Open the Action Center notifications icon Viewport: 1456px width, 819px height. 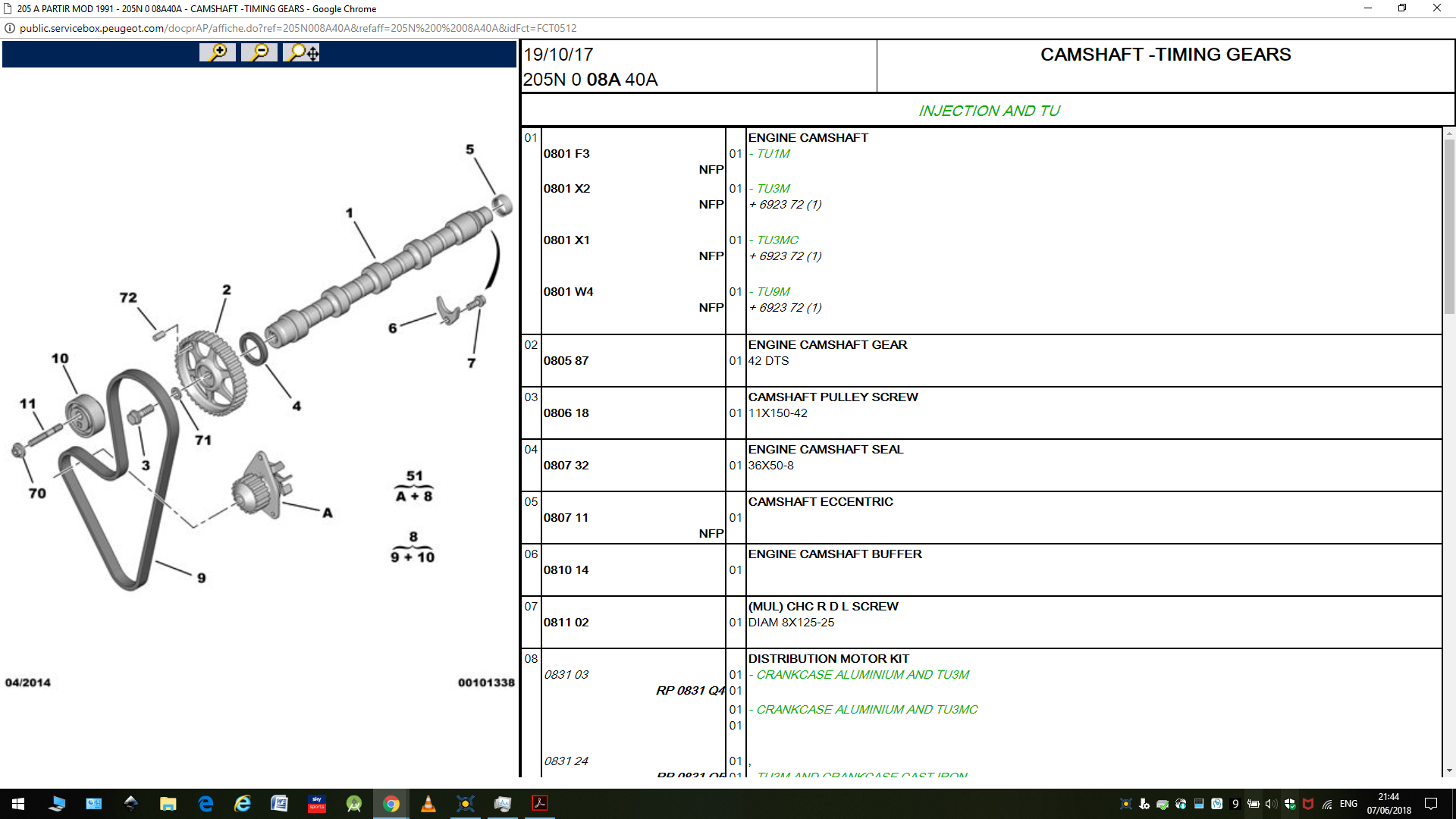click(x=1431, y=804)
